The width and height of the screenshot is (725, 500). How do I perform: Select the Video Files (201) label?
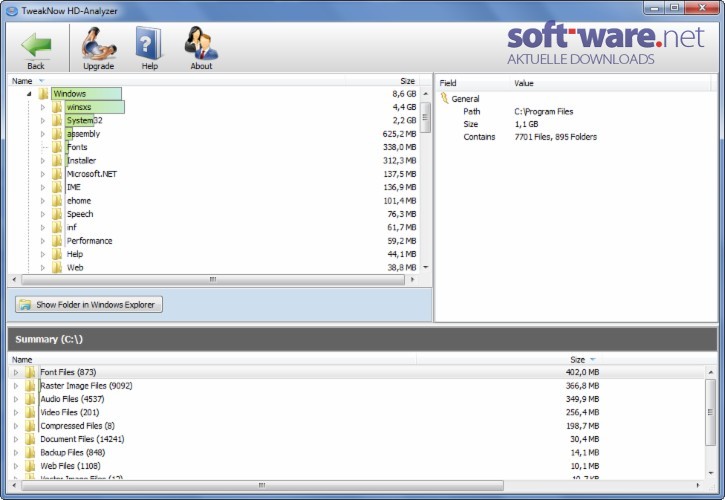pos(70,413)
